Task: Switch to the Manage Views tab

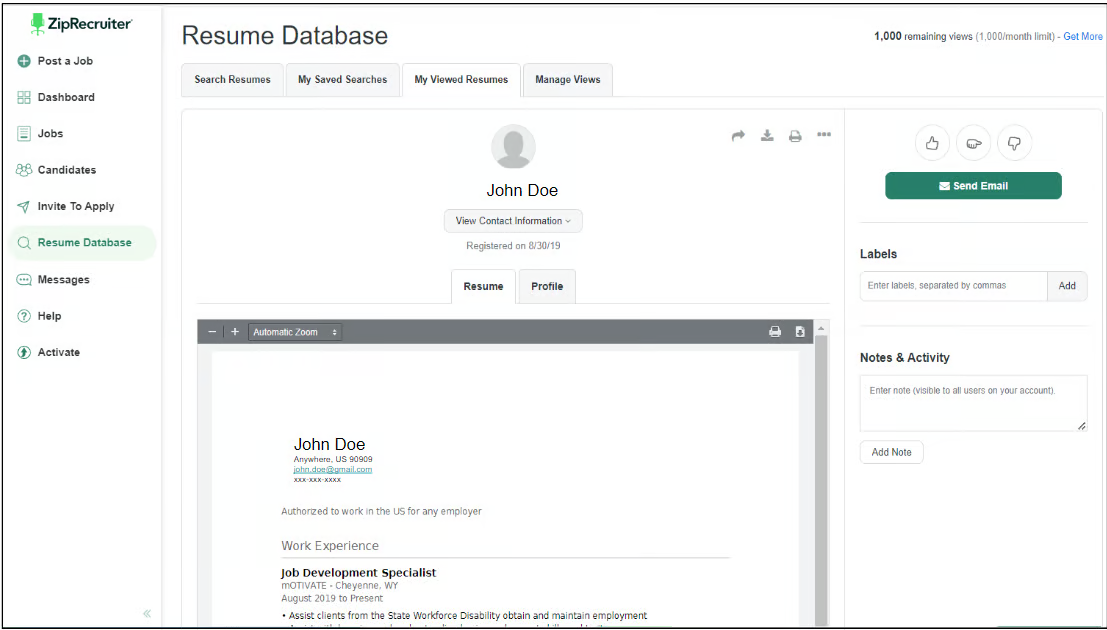Action: click(x=568, y=80)
